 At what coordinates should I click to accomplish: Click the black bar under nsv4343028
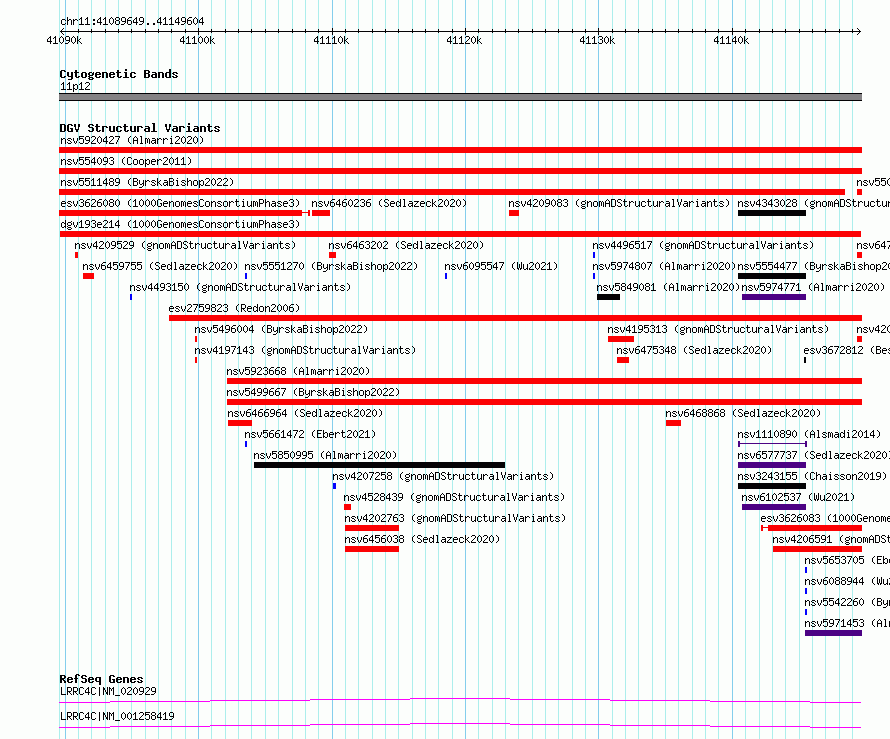(x=771, y=213)
